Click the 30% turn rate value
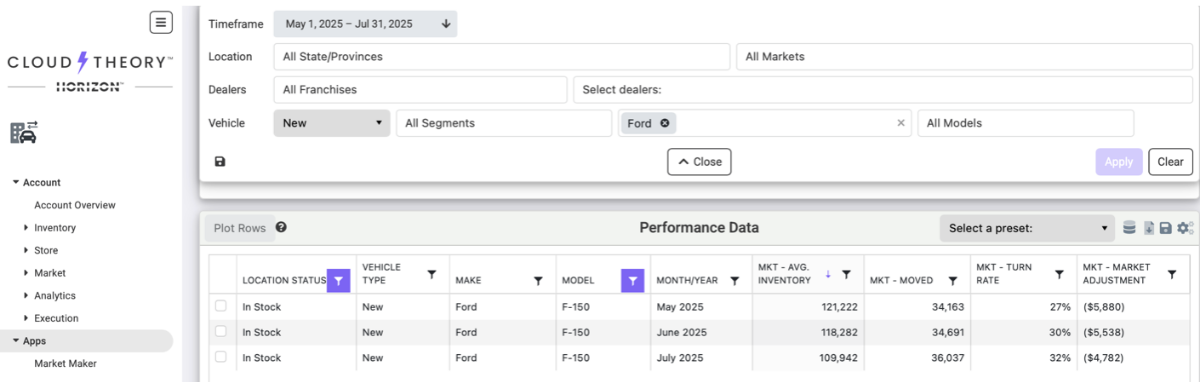Image resolution: width=1200 pixels, height=382 pixels. pos(1061,331)
